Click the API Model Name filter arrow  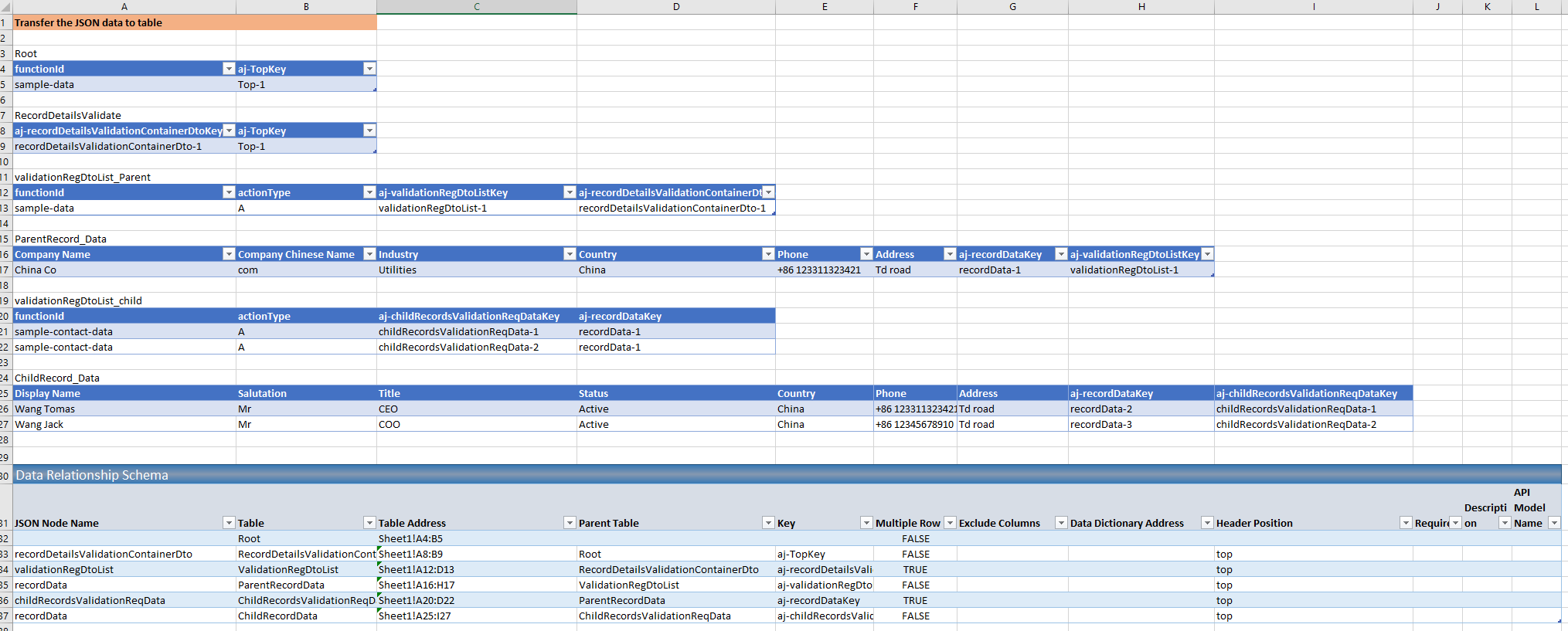[x=1554, y=523]
